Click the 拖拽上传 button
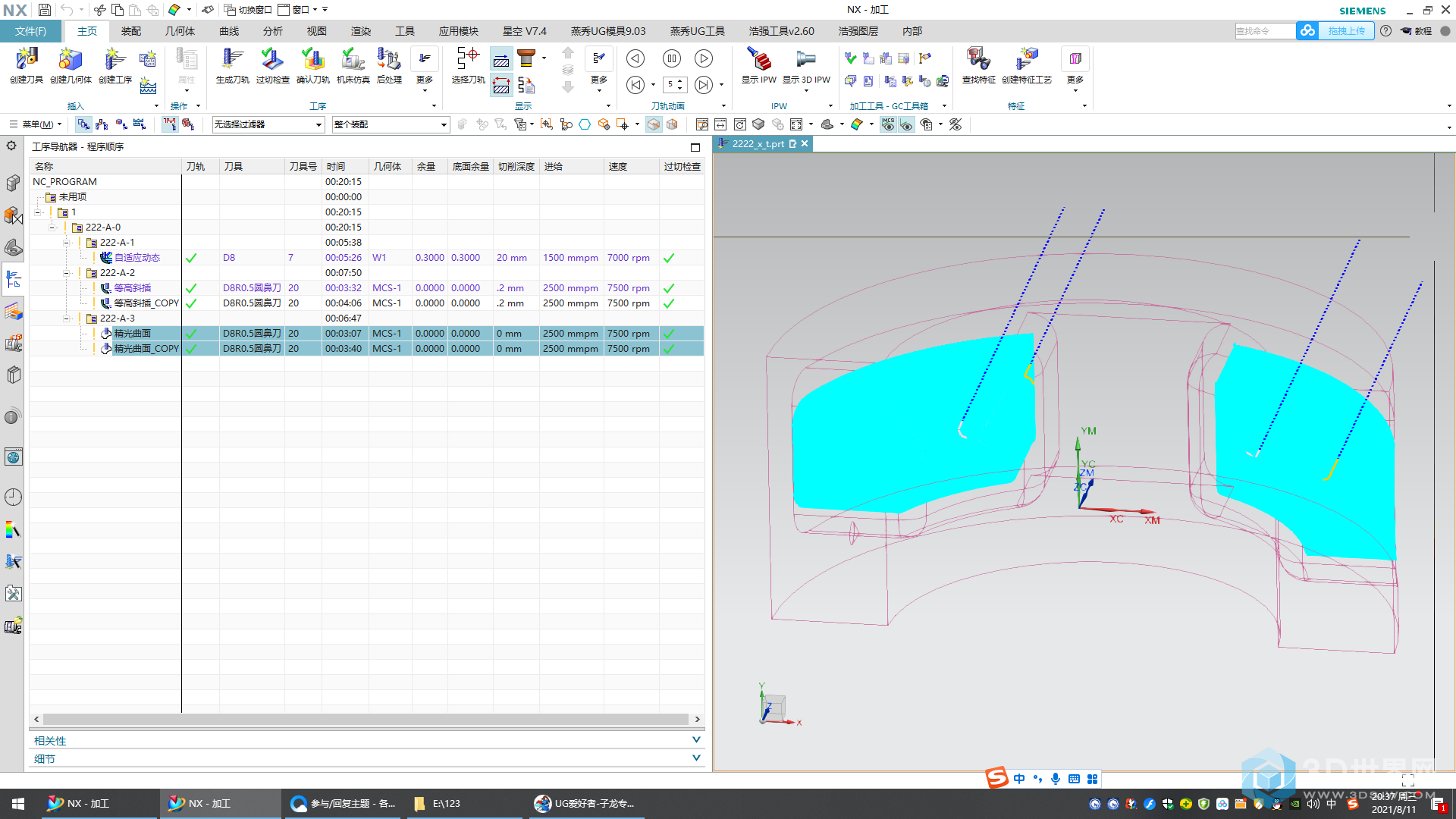This screenshot has width=1456, height=819. [1346, 31]
